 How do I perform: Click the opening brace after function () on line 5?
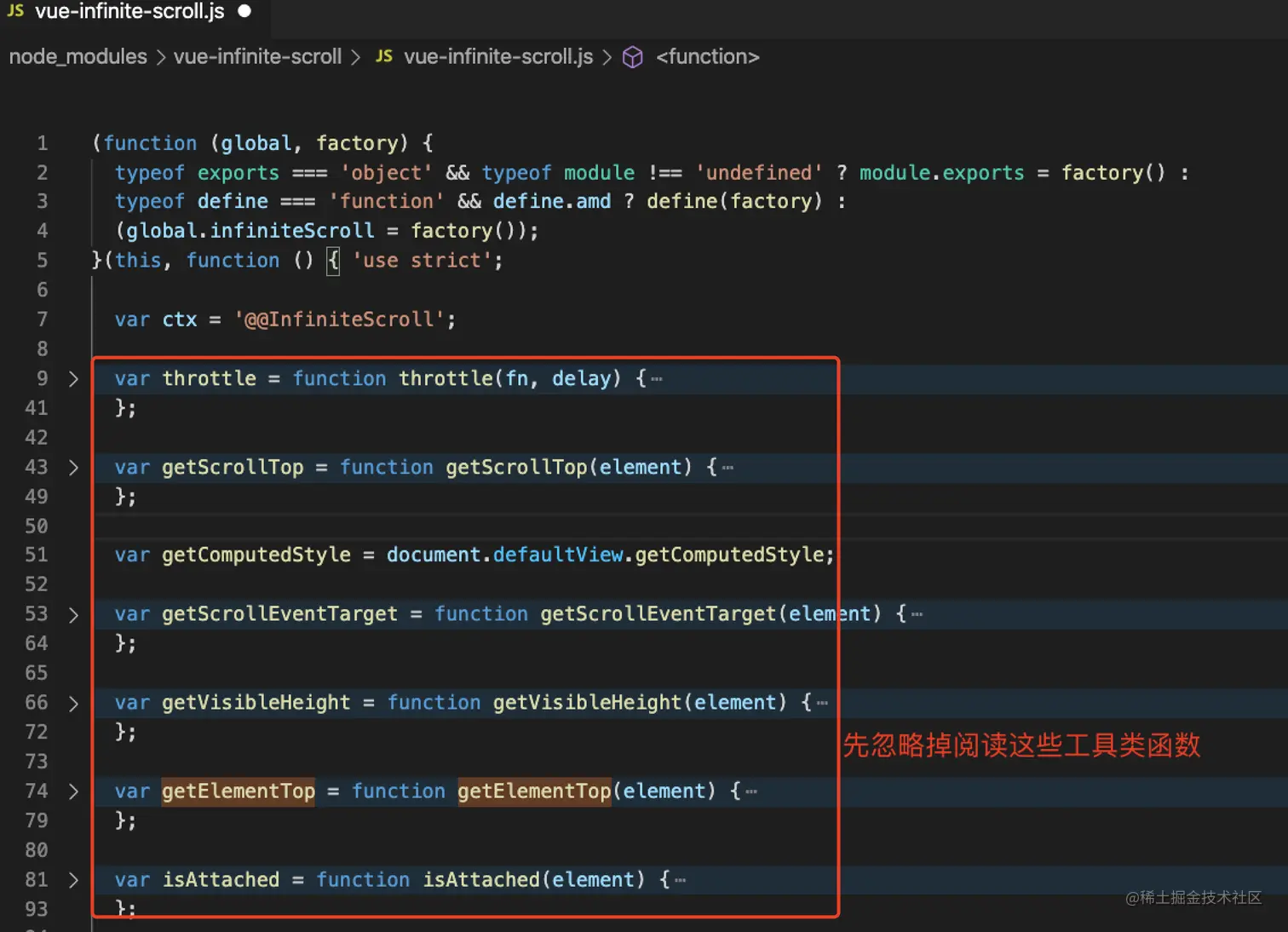tap(333, 261)
